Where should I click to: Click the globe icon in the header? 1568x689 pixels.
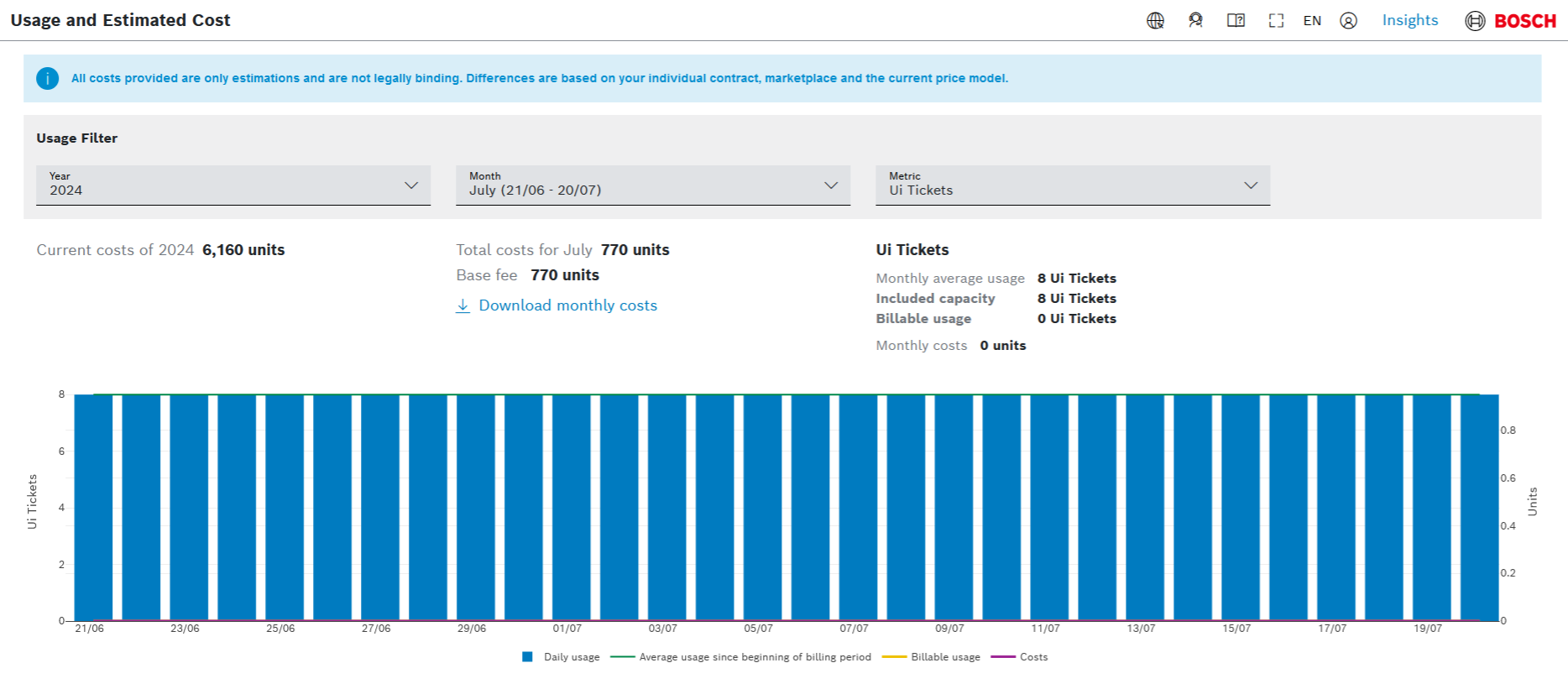[1155, 21]
